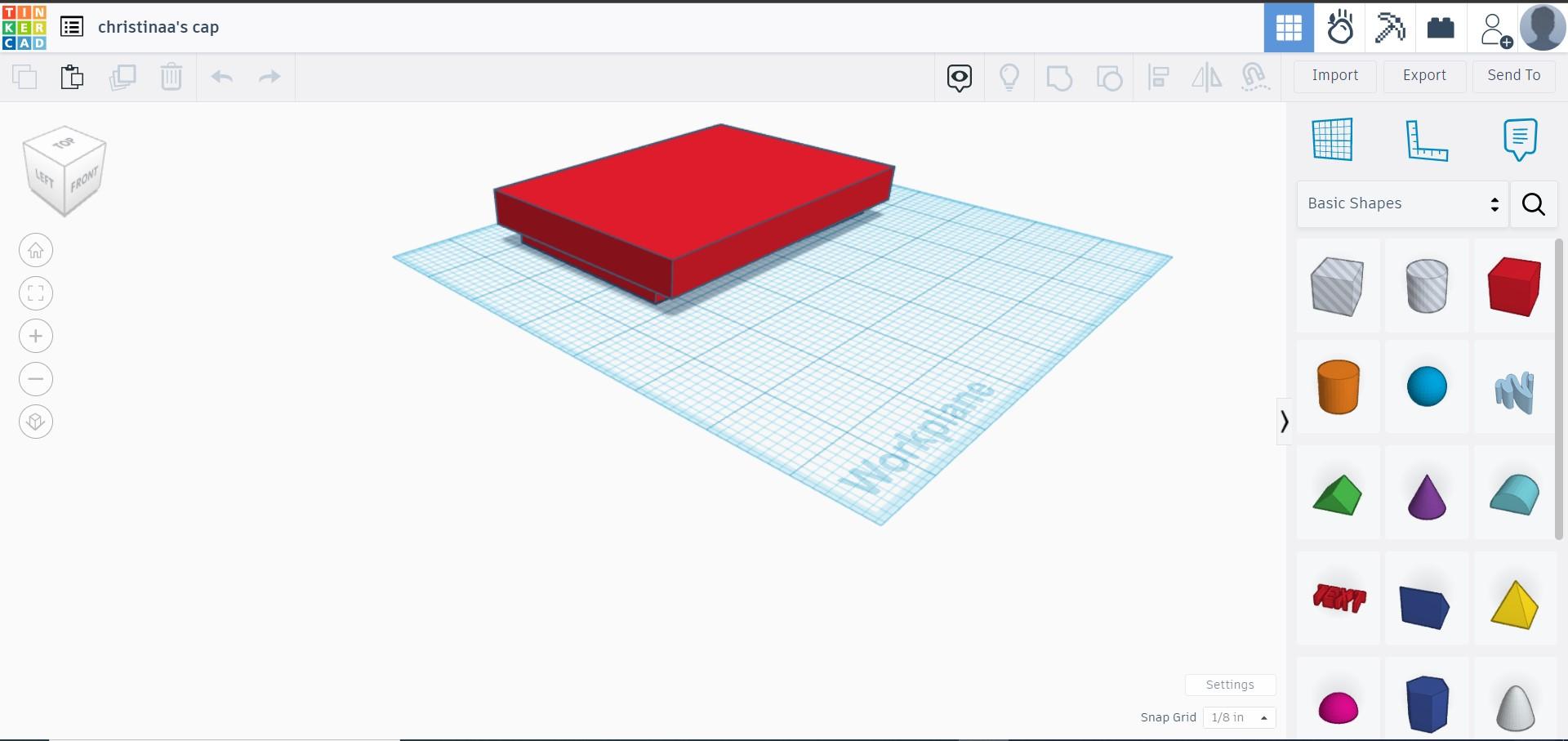Select the yellow Pyramid shape

[1514, 605]
